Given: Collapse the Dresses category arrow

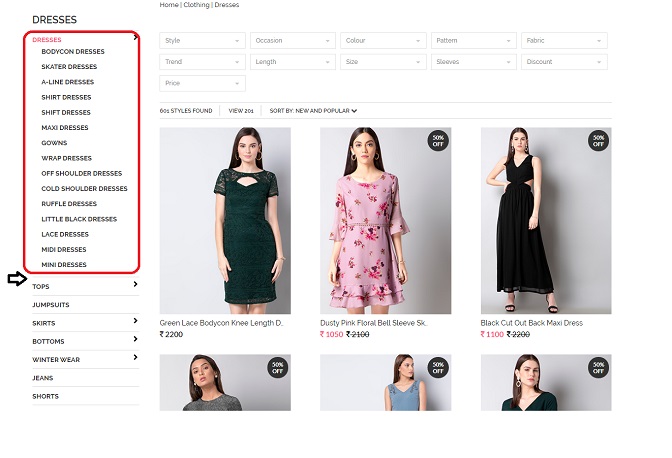Looking at the screenshot, I should tap(135, 39).
